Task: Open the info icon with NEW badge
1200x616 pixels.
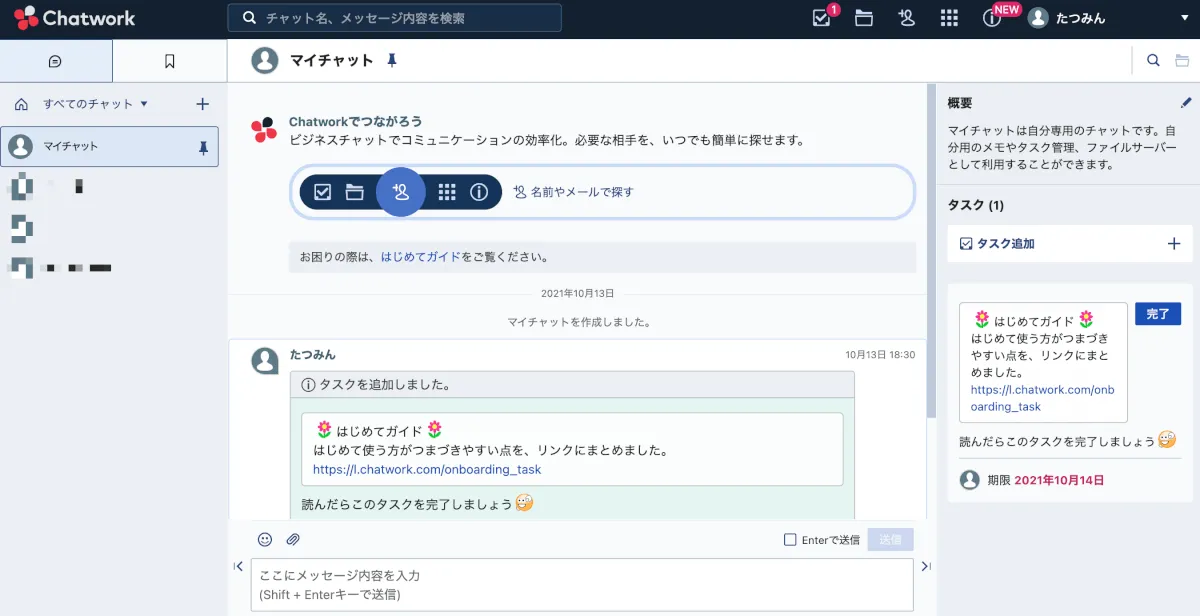Action: [992, 18]
